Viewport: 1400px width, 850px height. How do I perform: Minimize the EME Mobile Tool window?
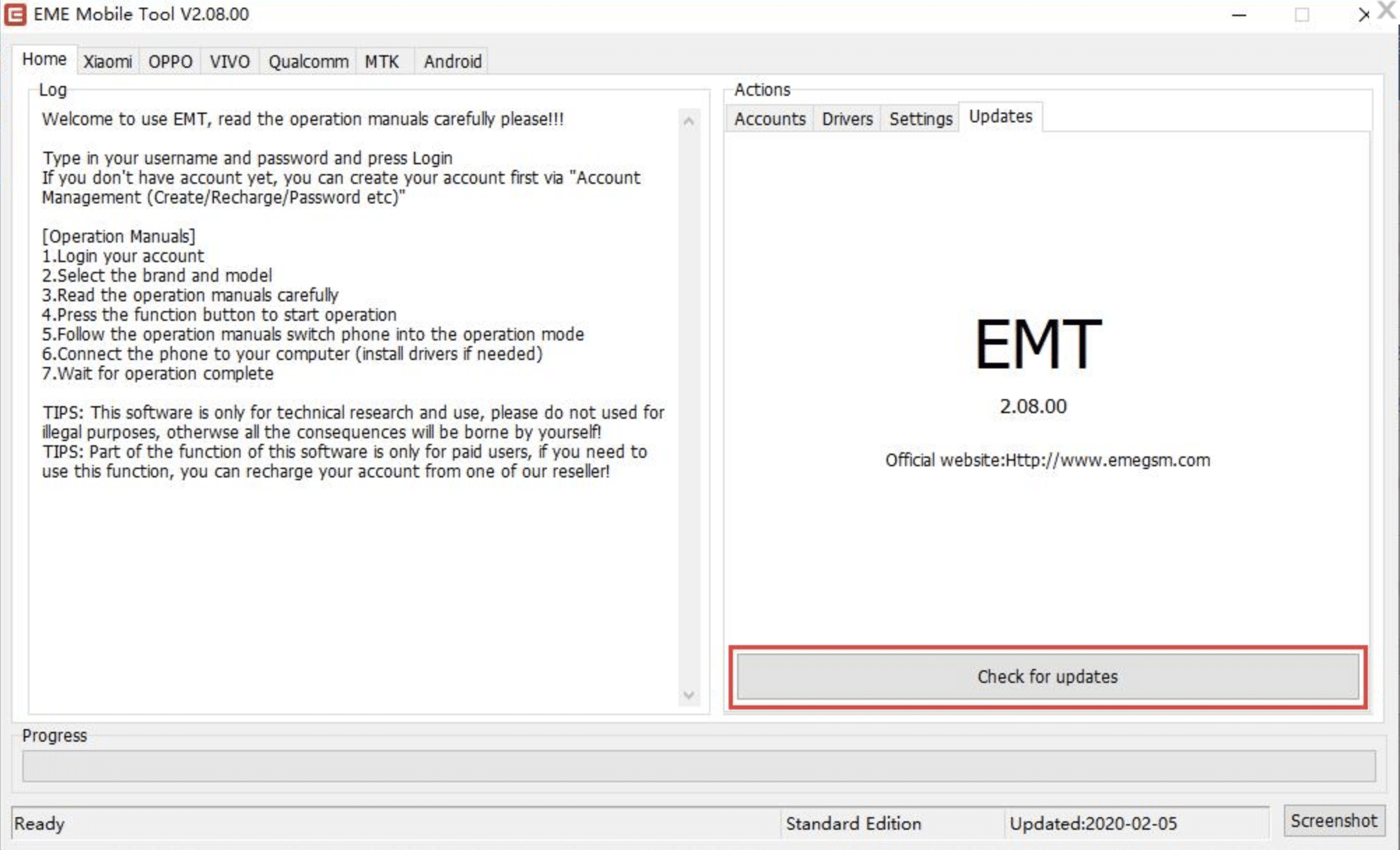[1238, 15]
